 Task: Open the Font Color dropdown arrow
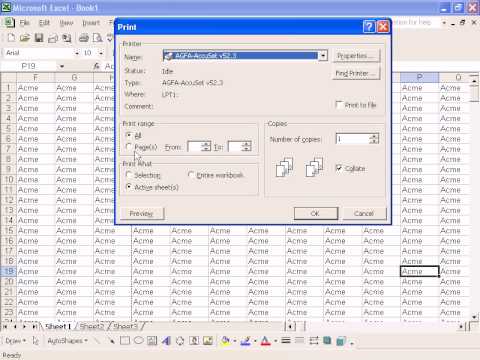(275, 341)
